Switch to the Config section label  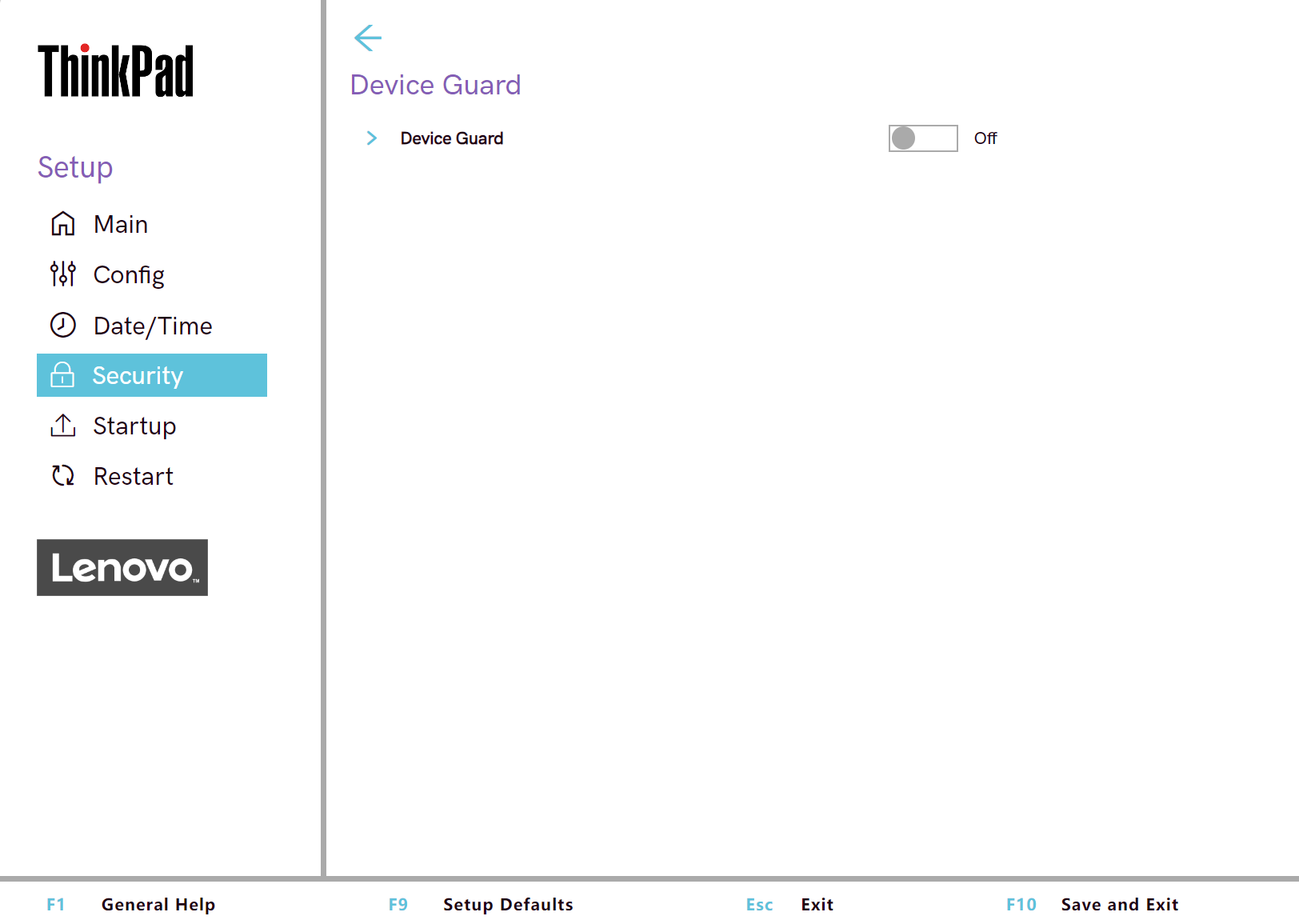(129, 274)
